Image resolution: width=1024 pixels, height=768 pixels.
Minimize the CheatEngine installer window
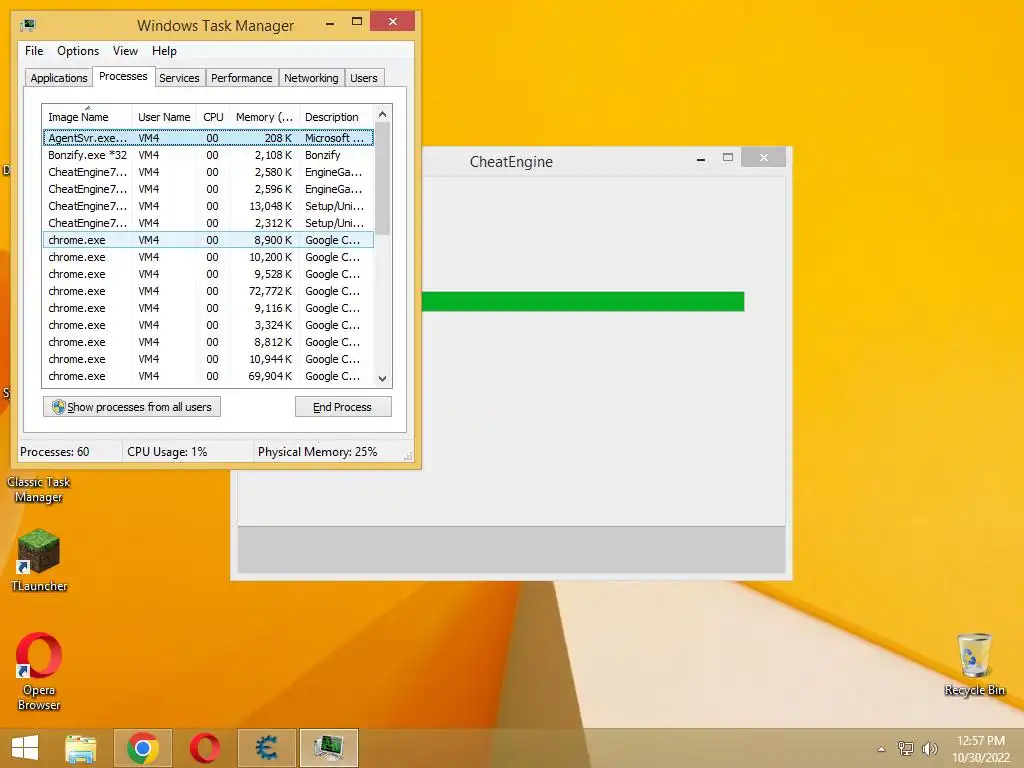pyautogui.click(x=701, y=159)
